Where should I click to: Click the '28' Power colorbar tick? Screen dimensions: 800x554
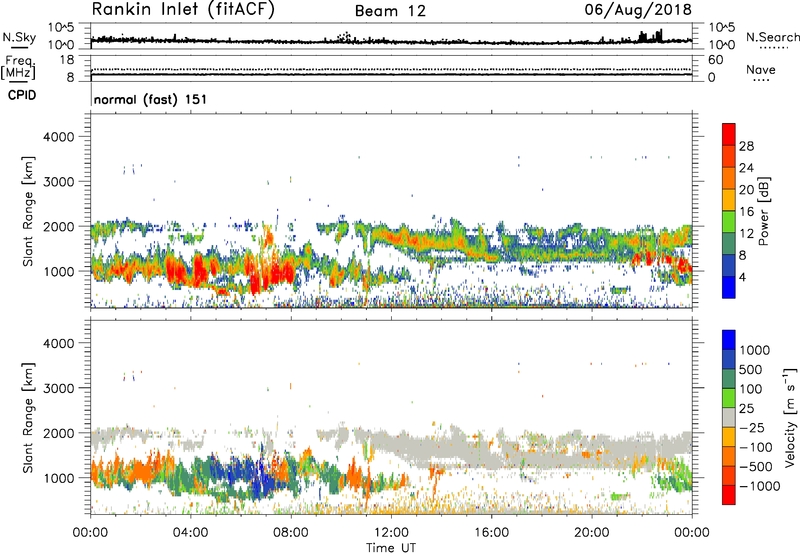tap(746, 146)
